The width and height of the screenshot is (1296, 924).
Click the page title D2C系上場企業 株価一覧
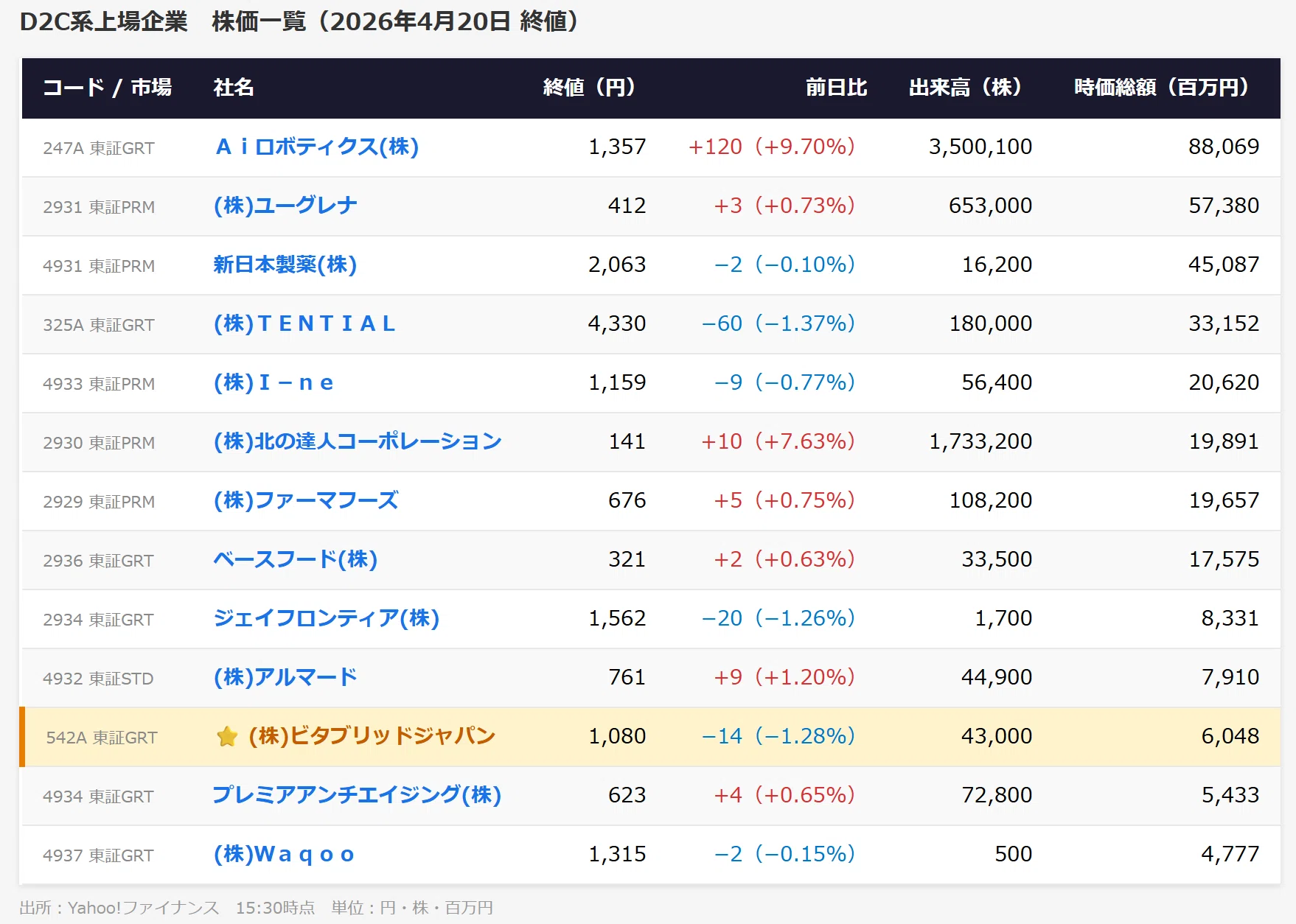162,21
